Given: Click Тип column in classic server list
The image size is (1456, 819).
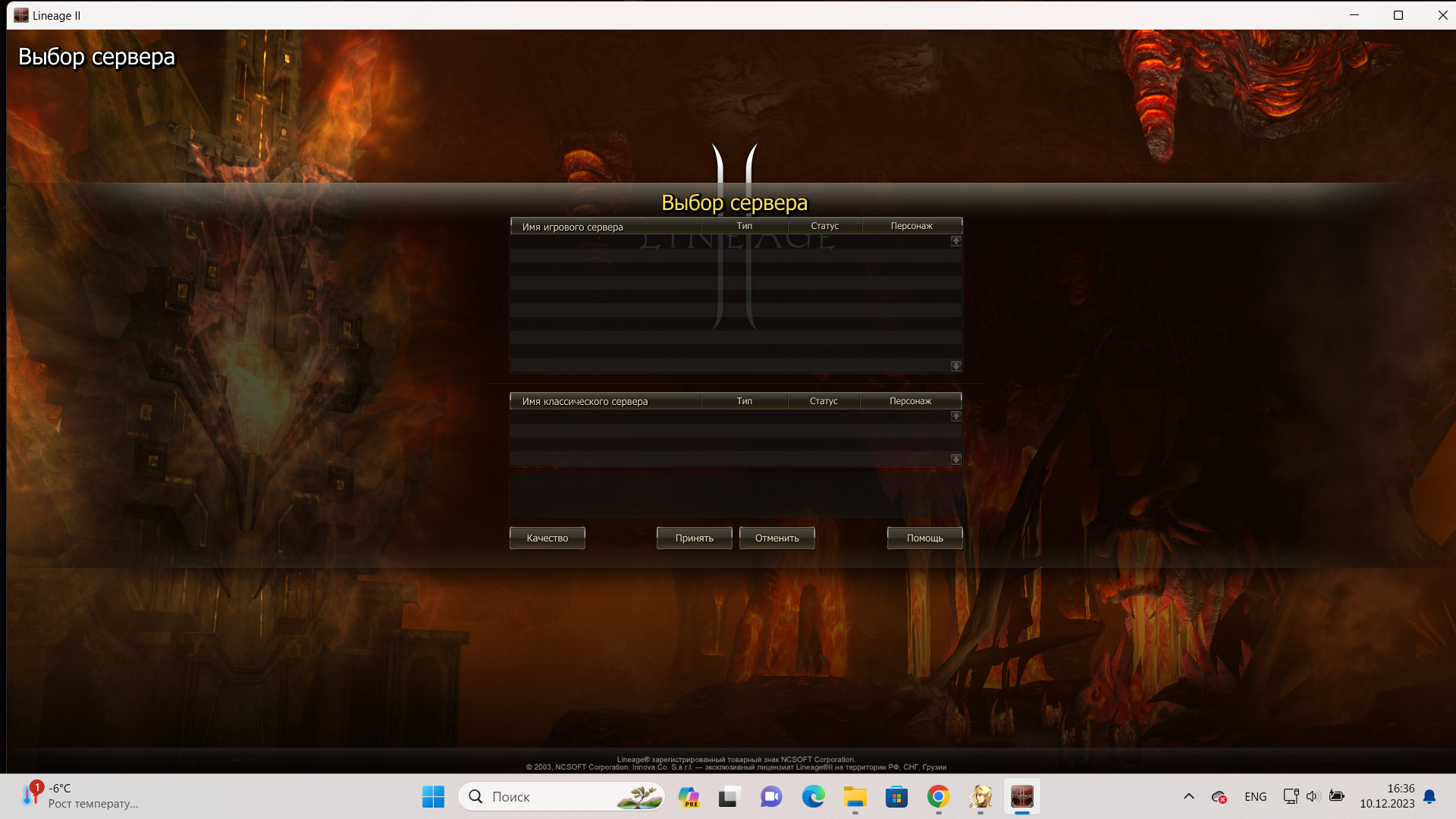Looking at the screenshot, I should coord(745,401).
